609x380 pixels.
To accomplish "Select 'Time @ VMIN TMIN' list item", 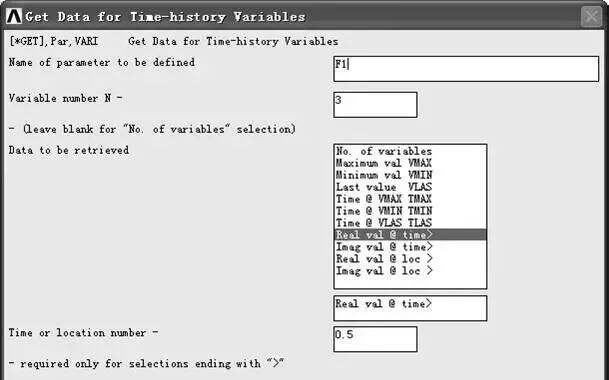I will click(410, 211).
